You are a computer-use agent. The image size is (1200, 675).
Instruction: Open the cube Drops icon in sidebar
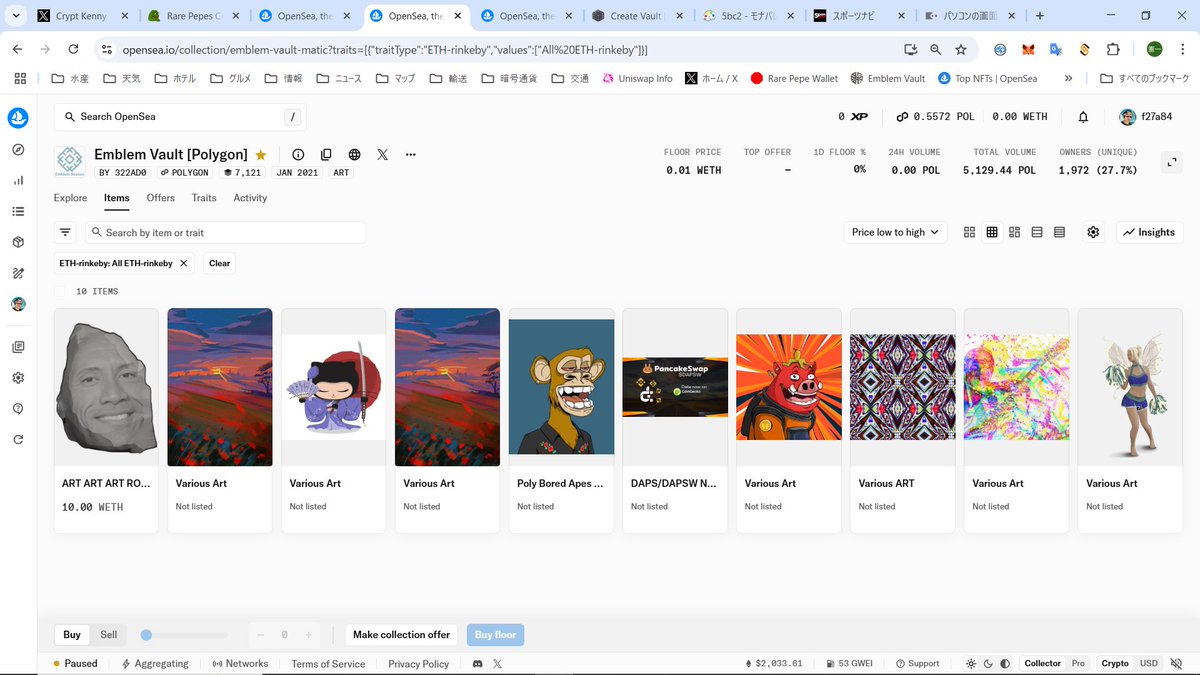[18, 242]
